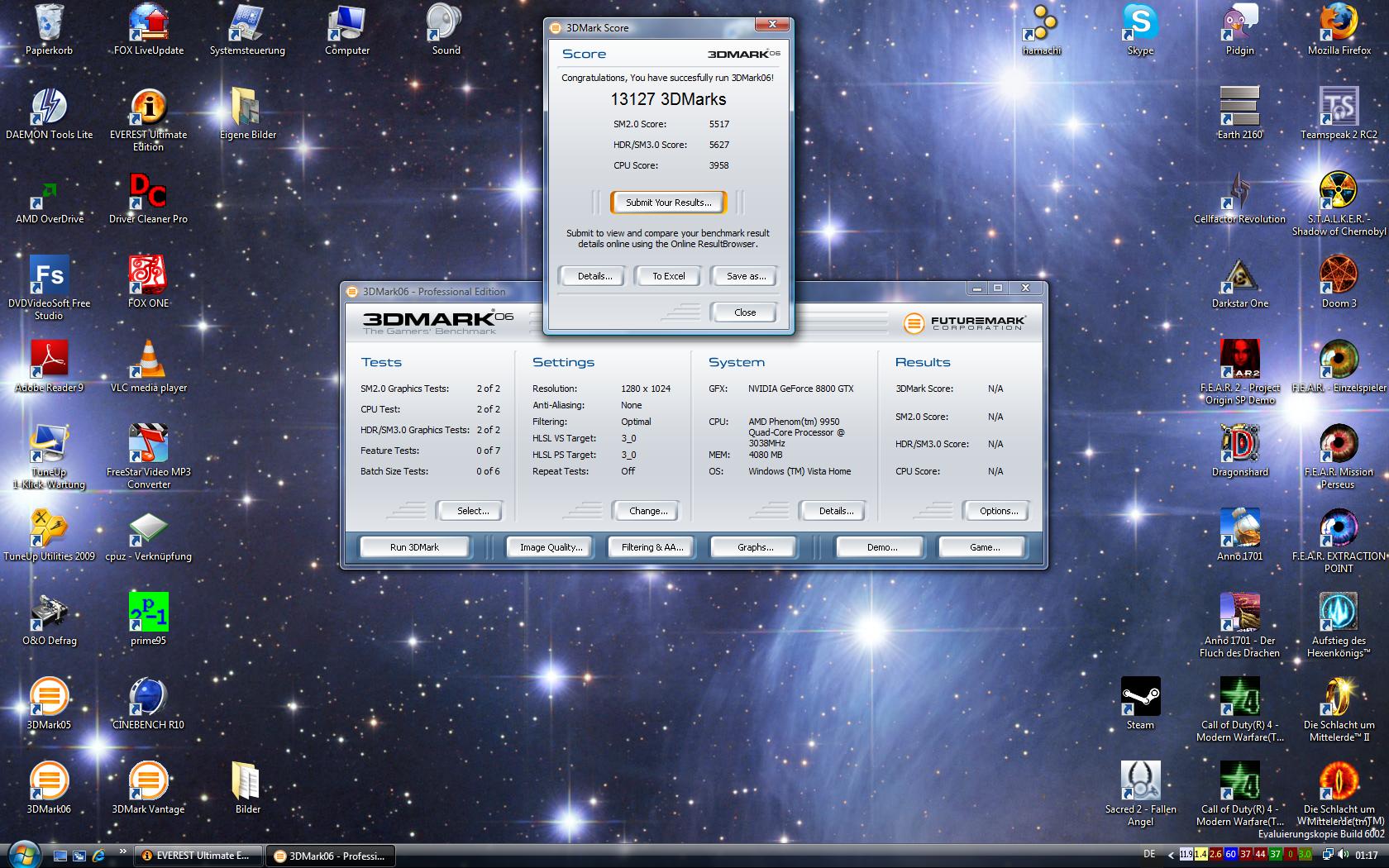
Task: Open the Graphs... button
Action: (x=755, y=547)
